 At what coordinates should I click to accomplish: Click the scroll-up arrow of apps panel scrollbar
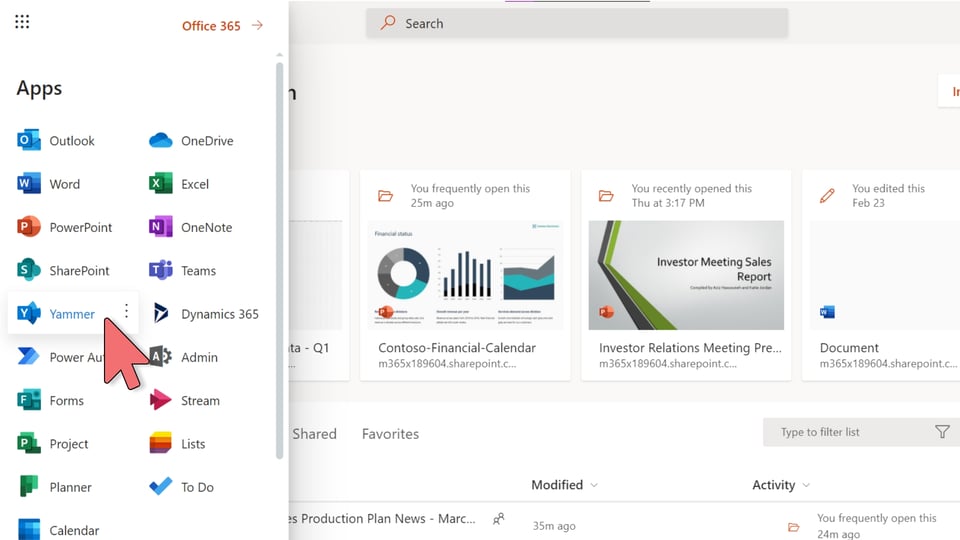click(x=279, y=55)
